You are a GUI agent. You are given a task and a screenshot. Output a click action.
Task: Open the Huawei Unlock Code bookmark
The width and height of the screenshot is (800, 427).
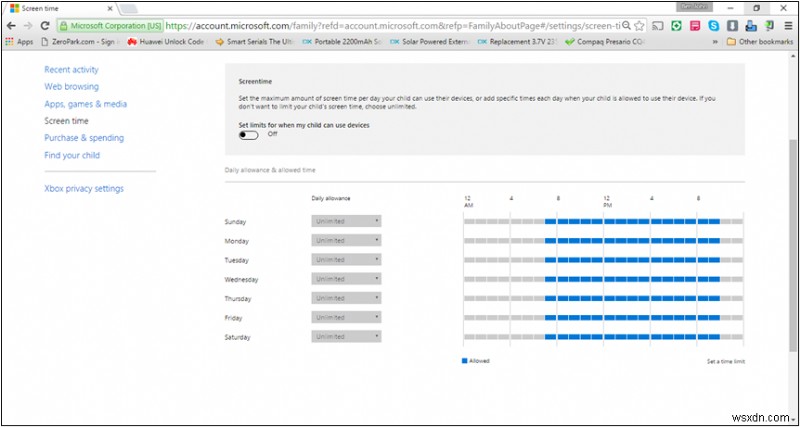click(165, 42)
